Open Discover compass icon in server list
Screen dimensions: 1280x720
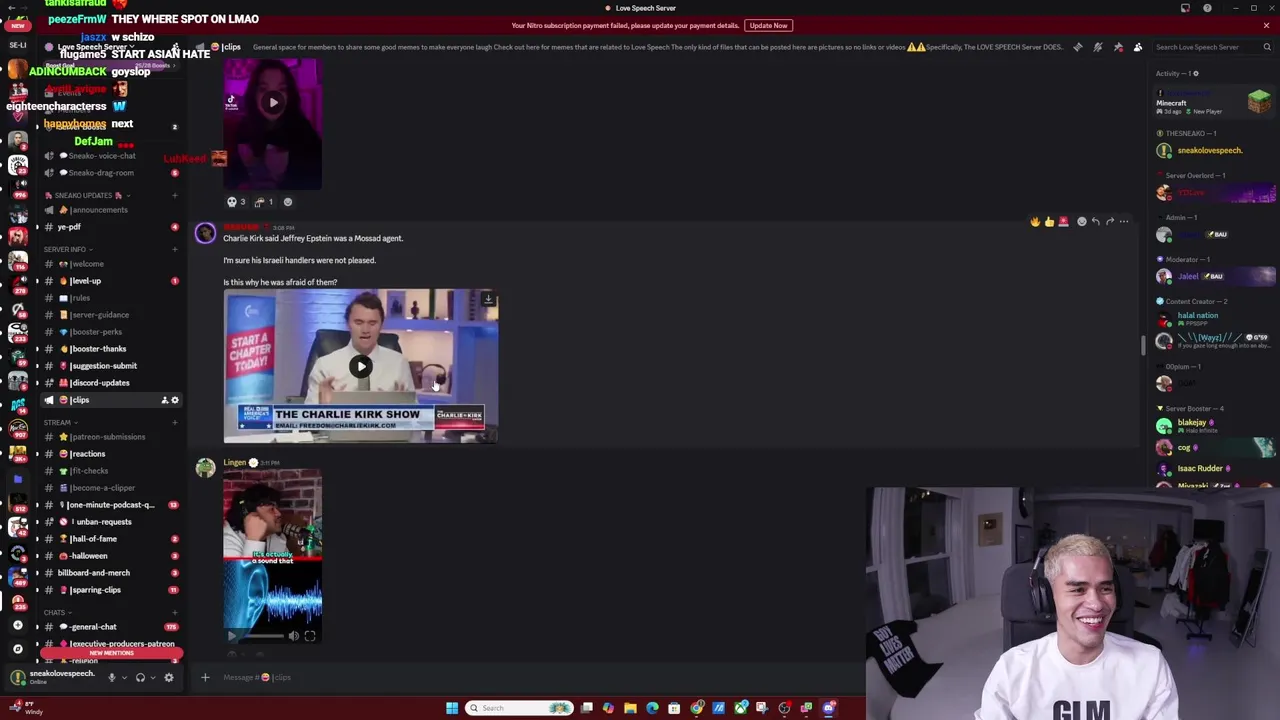point(17,648)
